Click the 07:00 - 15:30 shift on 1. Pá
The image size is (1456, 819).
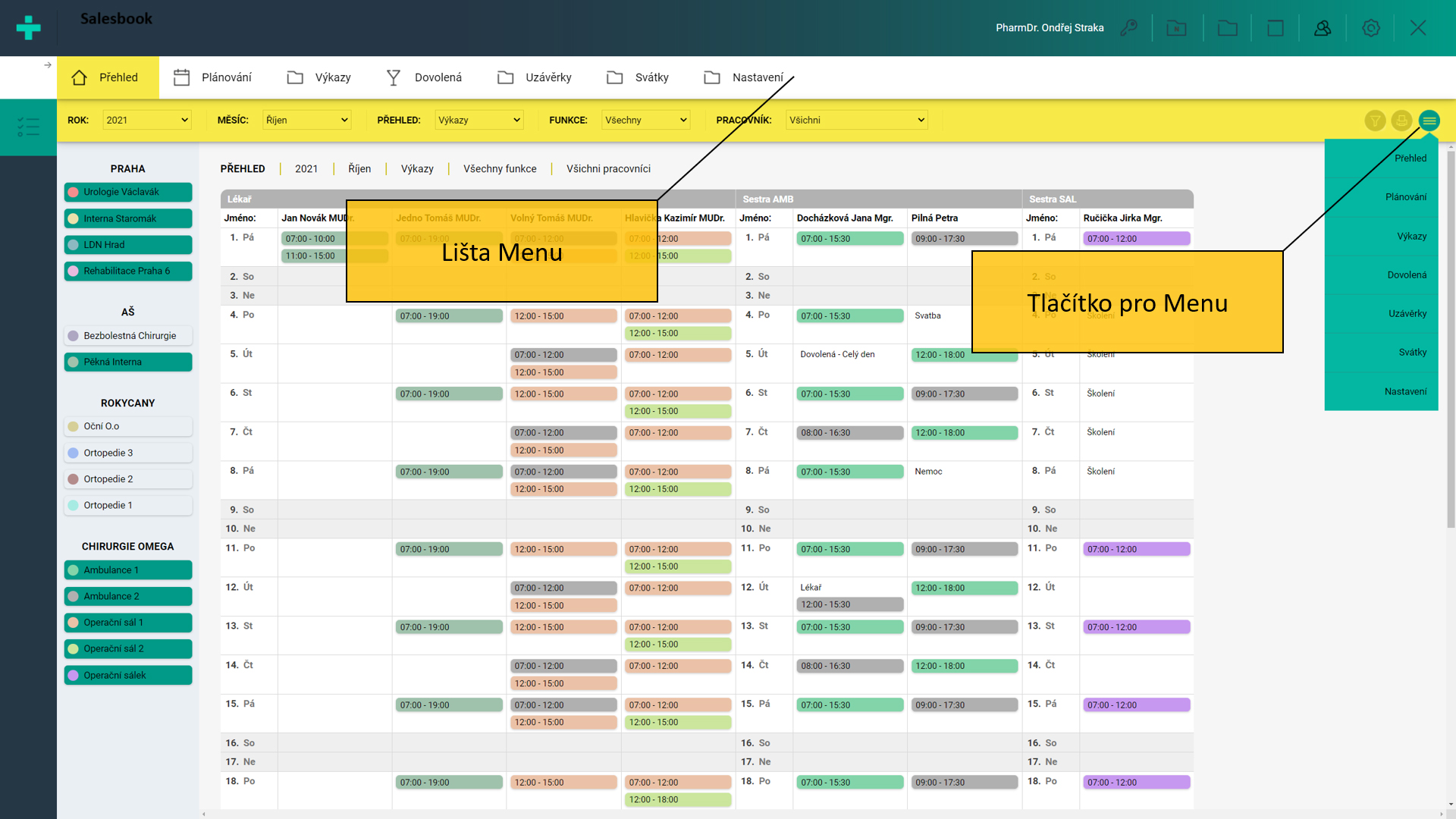point(849,238)
